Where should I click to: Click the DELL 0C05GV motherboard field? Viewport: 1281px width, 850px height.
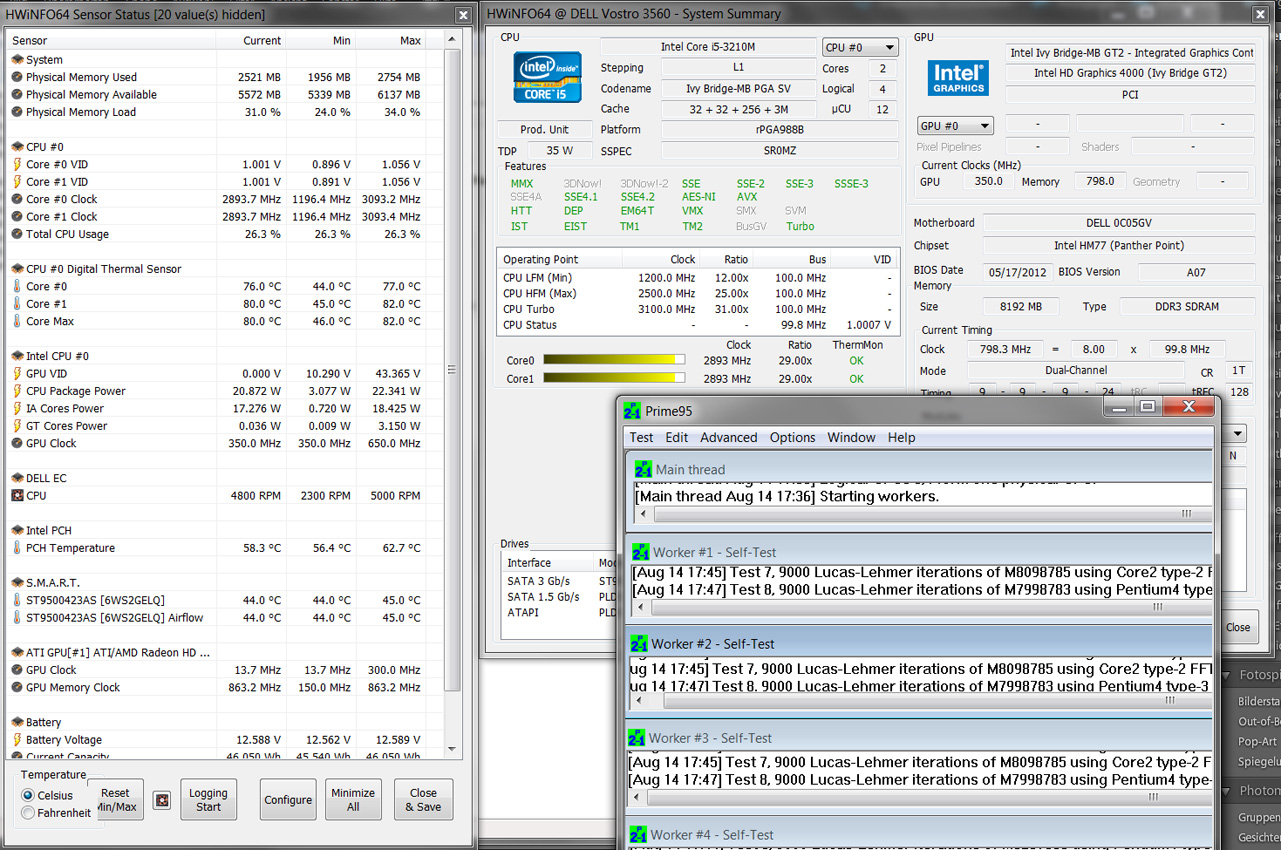1118,224
